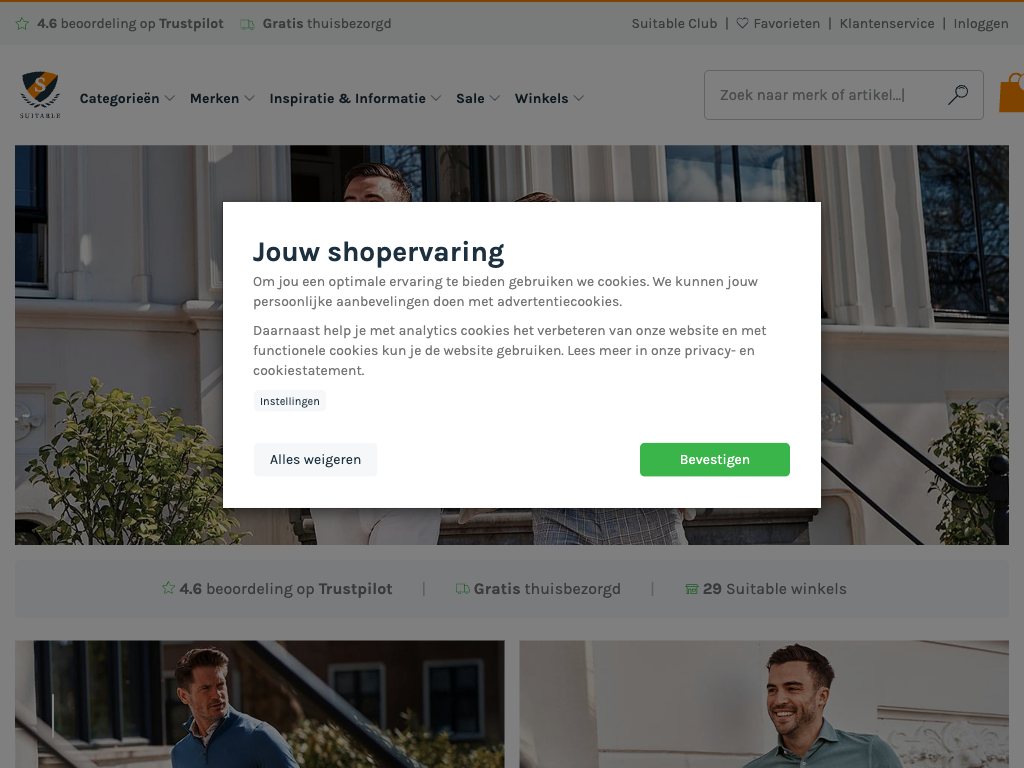
Task: Open the Winkels menu
Action: click(x=549, y=99)
